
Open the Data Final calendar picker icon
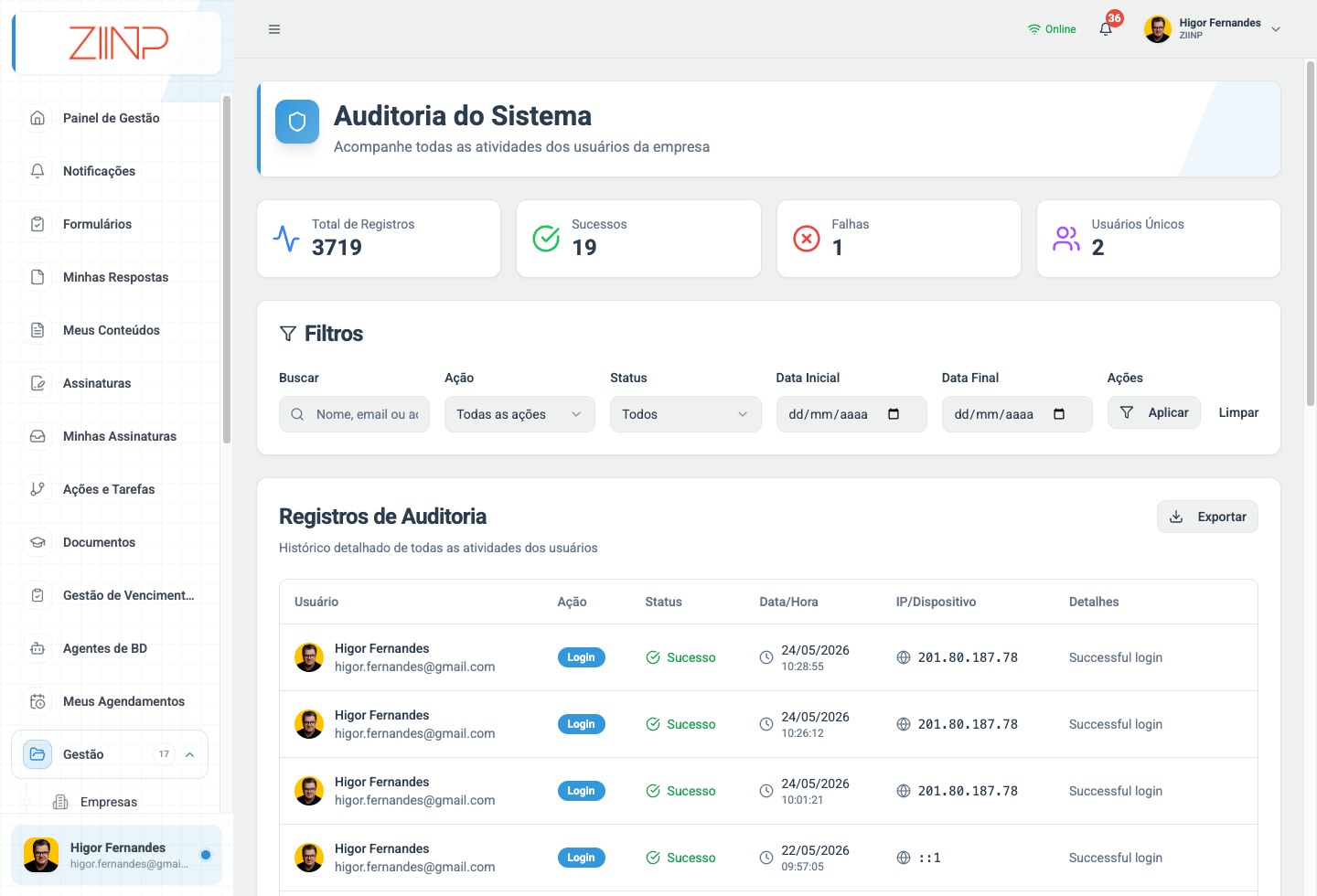[1059, 414]
